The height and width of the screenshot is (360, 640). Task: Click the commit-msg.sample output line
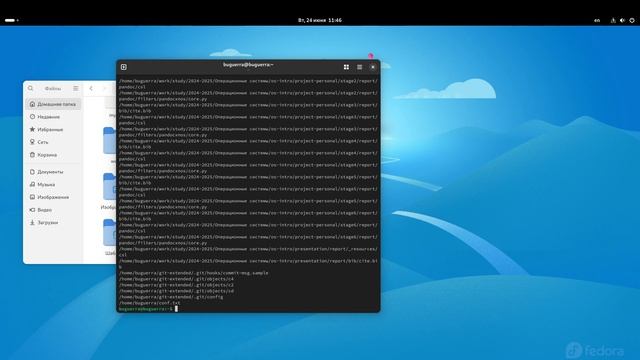(193, 273)
